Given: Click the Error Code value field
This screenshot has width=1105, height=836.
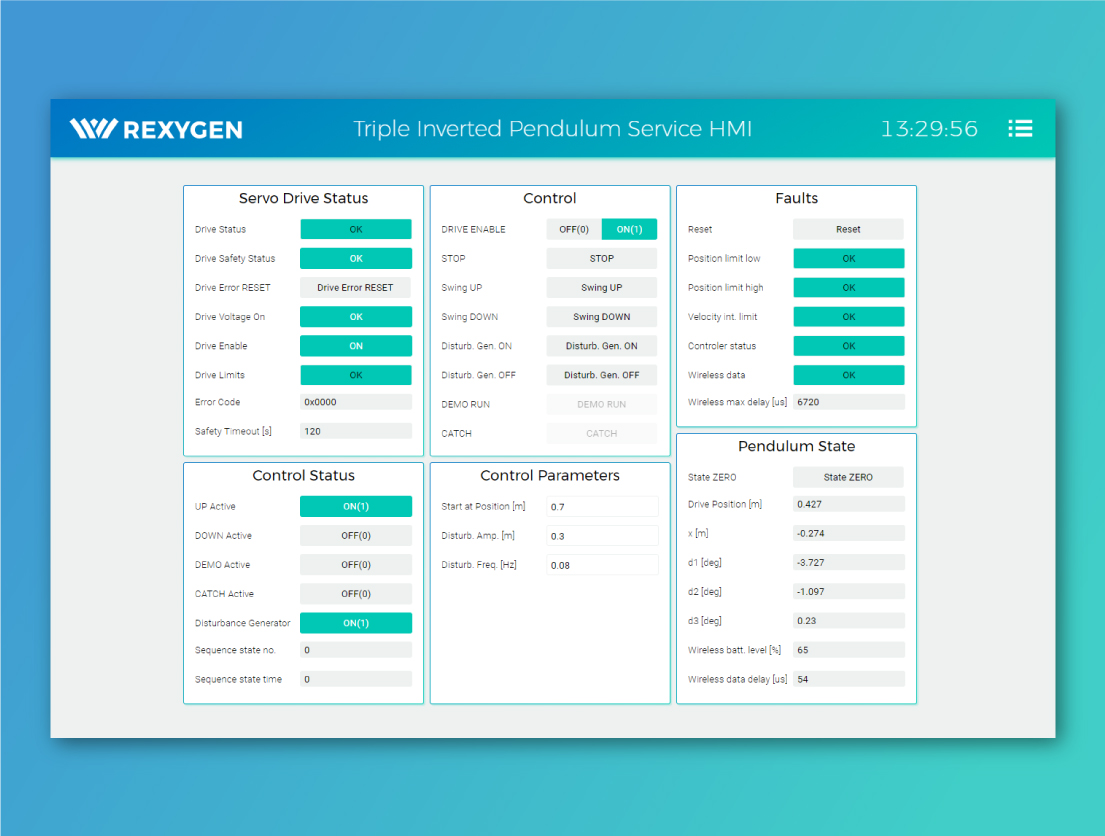Looking at the screenshot, I should tap(355, 402).
